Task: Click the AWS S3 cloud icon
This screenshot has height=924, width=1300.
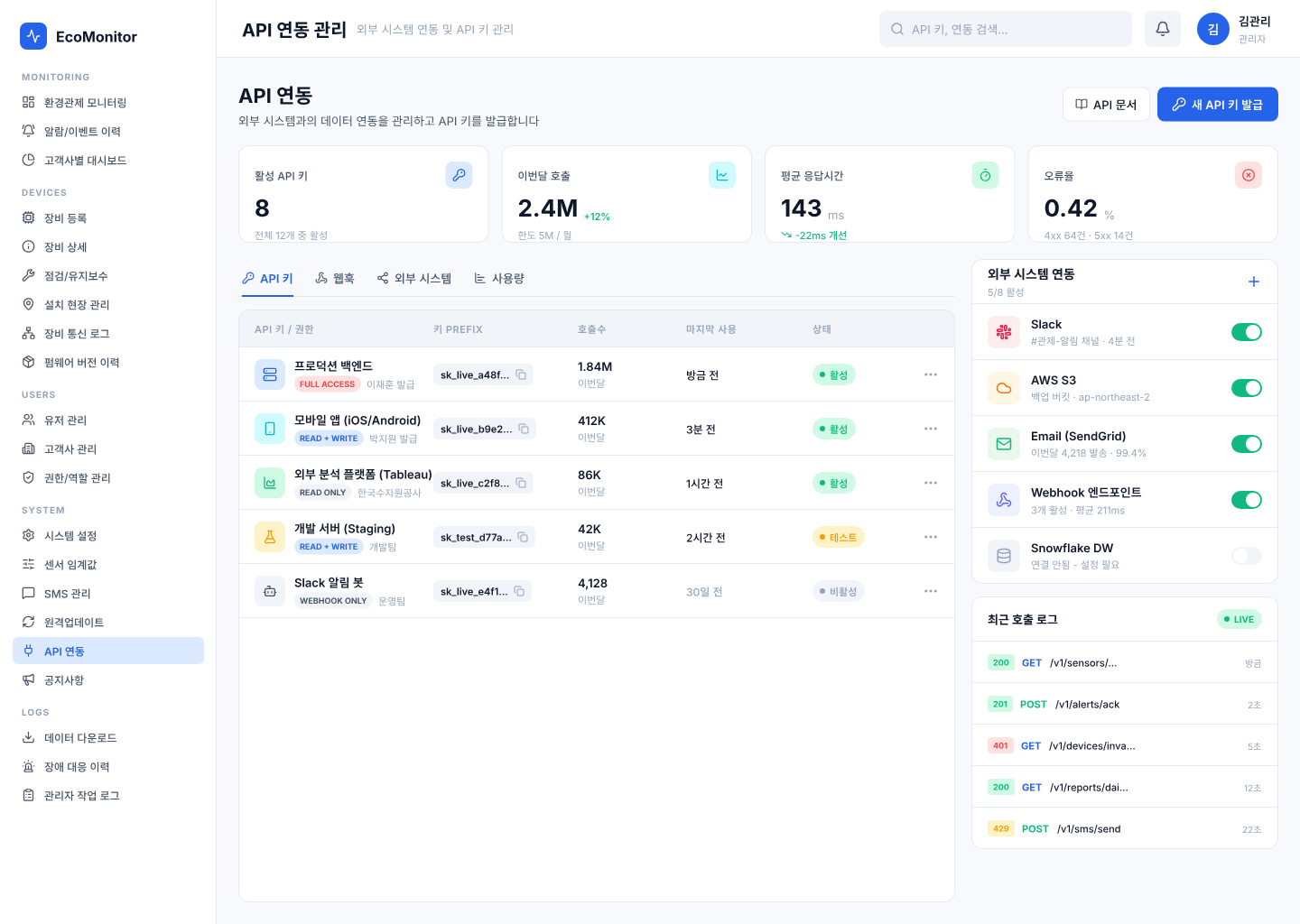Action: pos(1004,388)
